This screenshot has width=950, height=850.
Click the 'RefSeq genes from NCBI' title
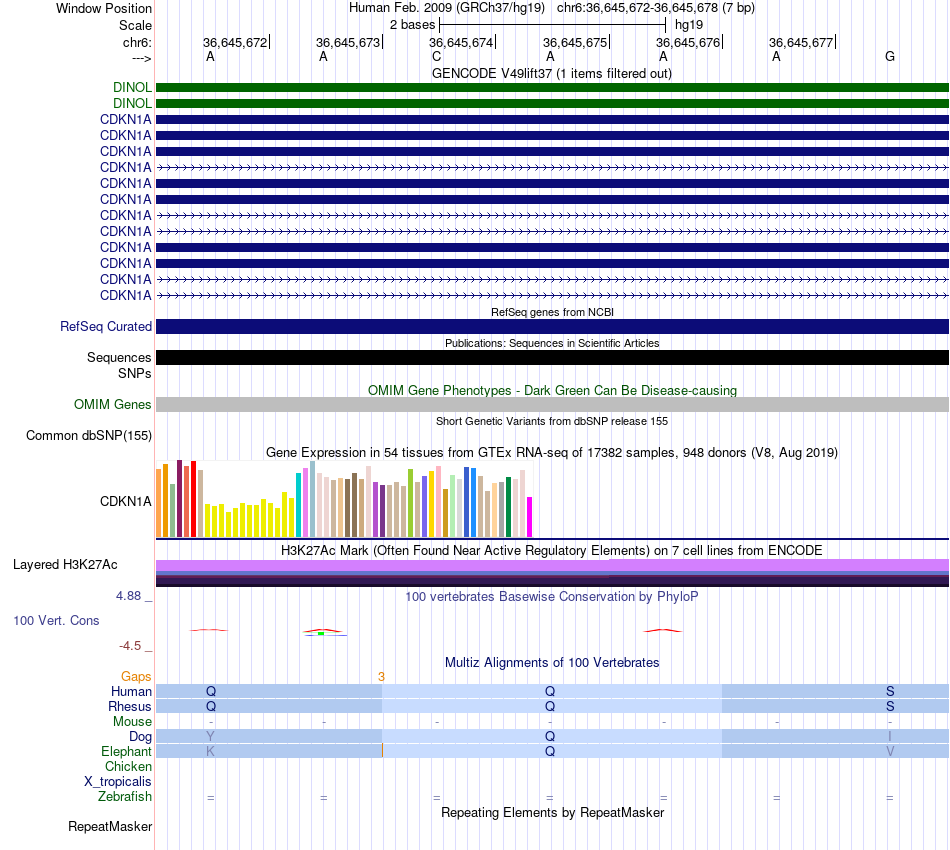point(553,312)
